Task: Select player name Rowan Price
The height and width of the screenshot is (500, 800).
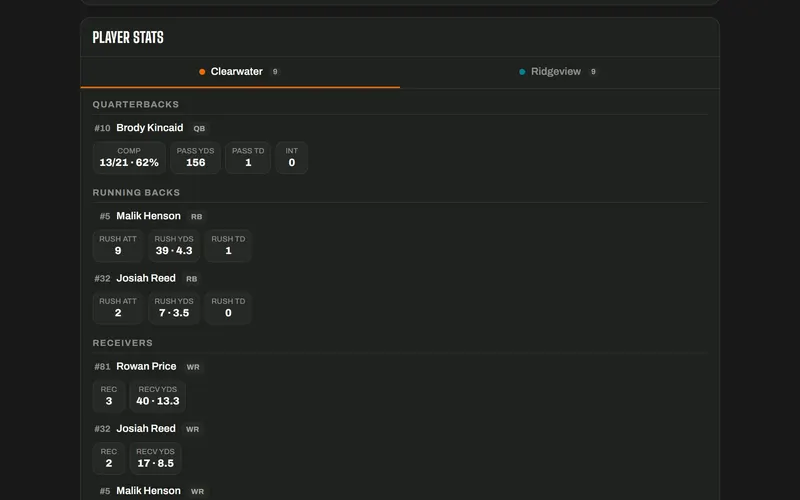Action: pos(146,367)
